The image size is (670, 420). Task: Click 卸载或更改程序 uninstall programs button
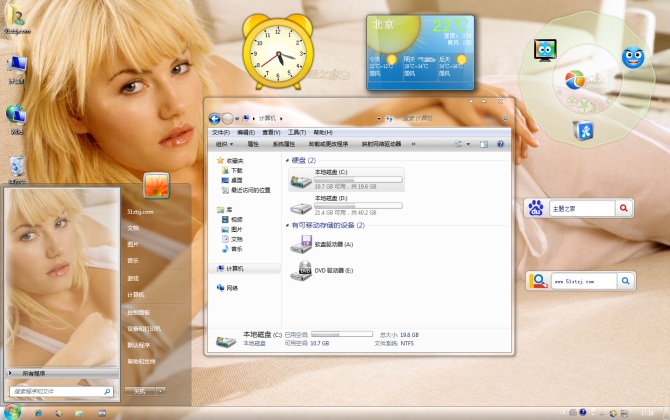pos(328,144)
